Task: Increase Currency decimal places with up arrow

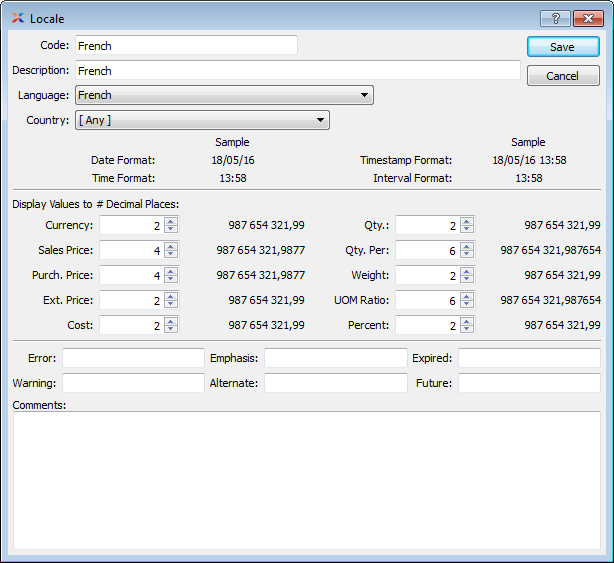Action: coord(171,221)
